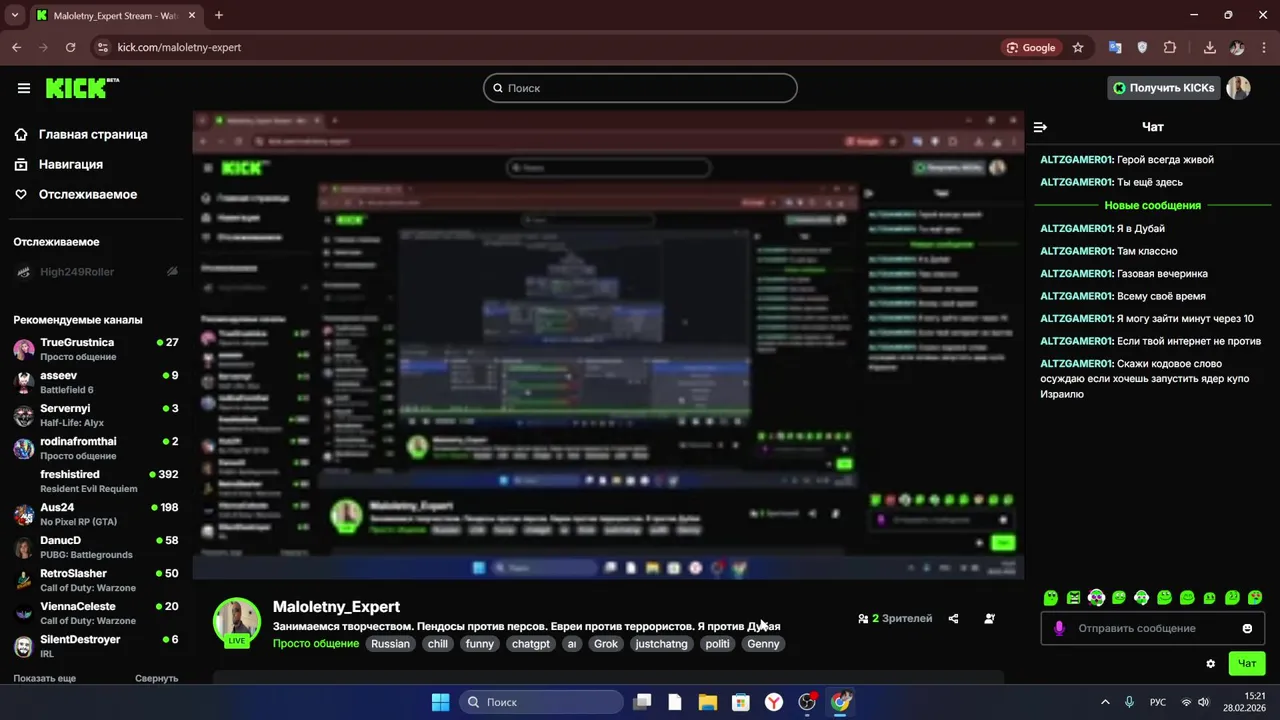
Task: Open SilentDestroyer channel in sidebar
Action: [x=95, y=646]
